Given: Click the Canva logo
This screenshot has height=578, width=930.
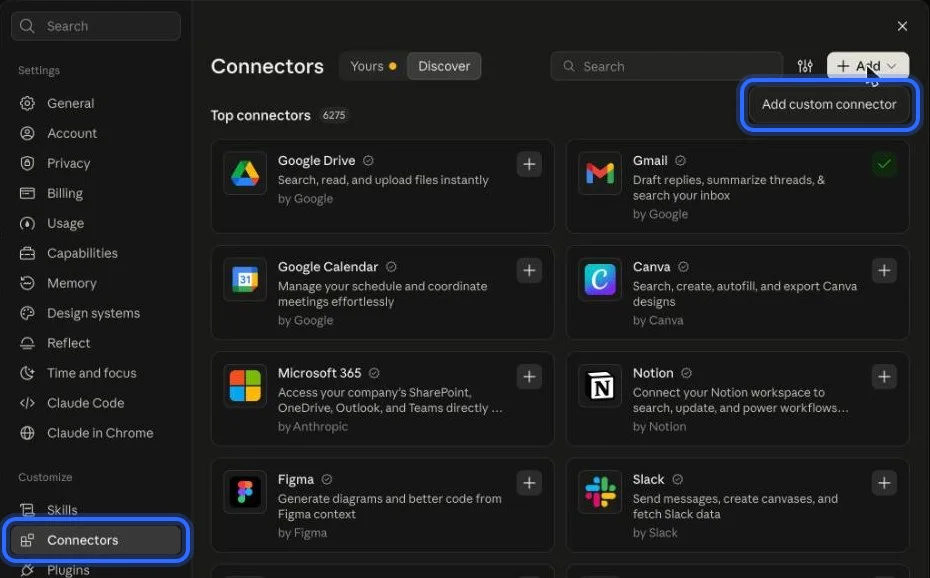Looking at the screenshot, I should click(600, 279).
